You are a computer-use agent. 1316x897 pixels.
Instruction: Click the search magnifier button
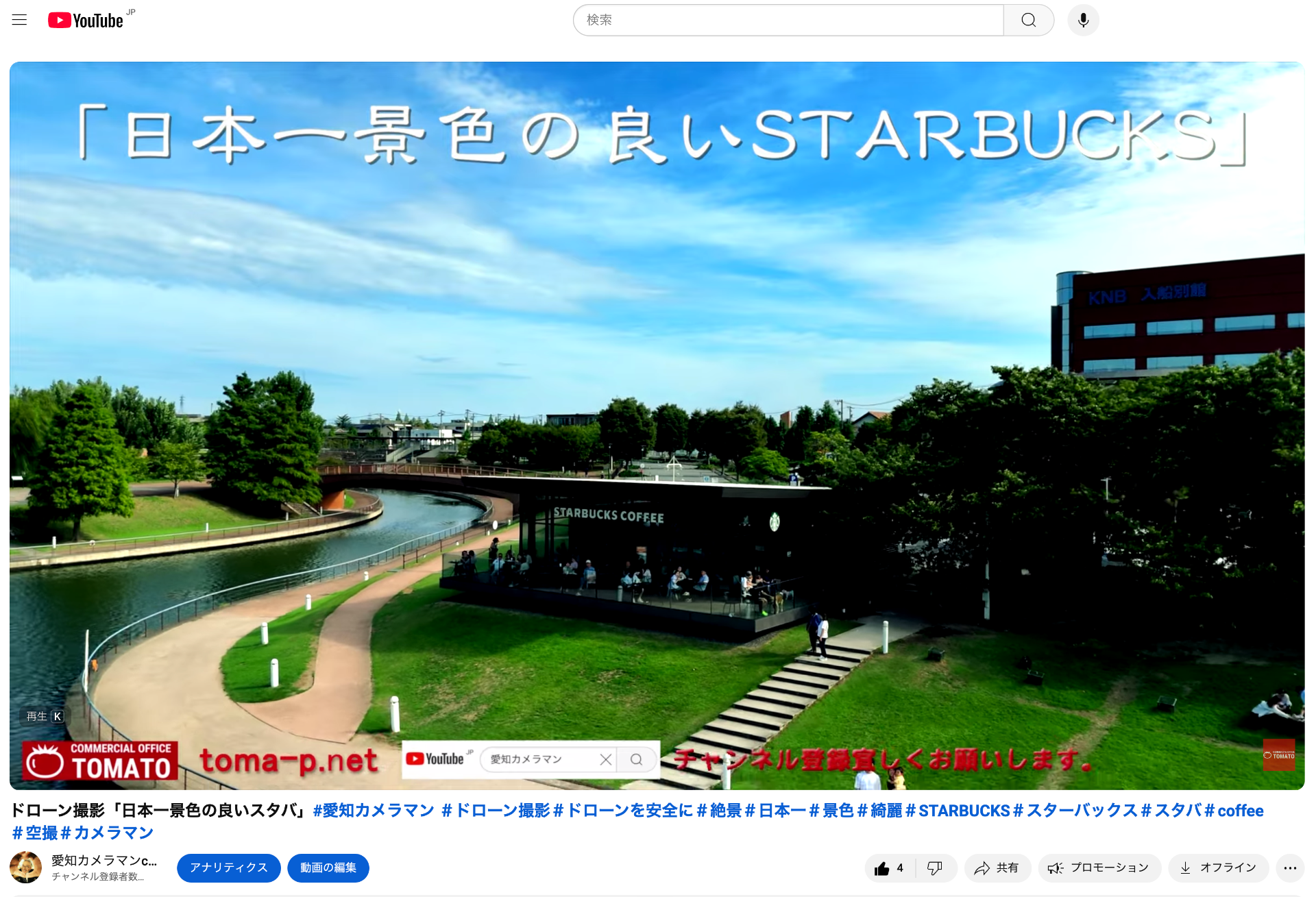pos(1028,20)
